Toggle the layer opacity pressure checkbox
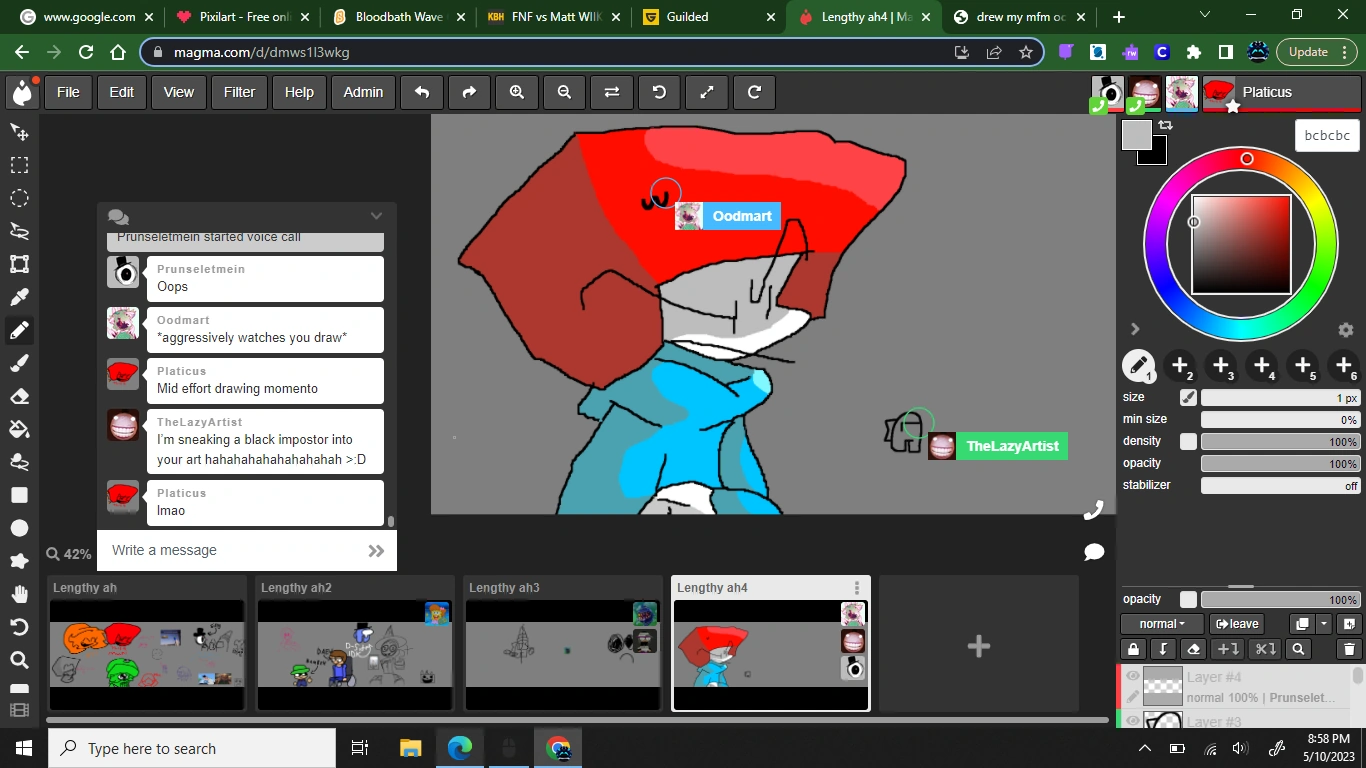1366x768 pixels. (1188, 599)
